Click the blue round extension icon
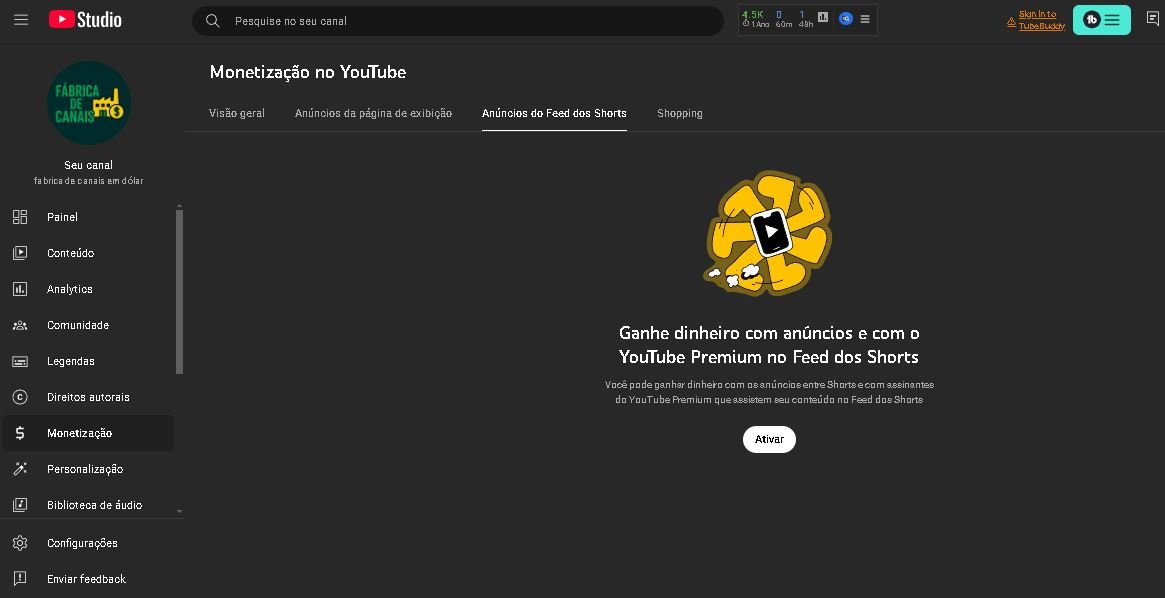1165x598 pixels. coord(846,19)
